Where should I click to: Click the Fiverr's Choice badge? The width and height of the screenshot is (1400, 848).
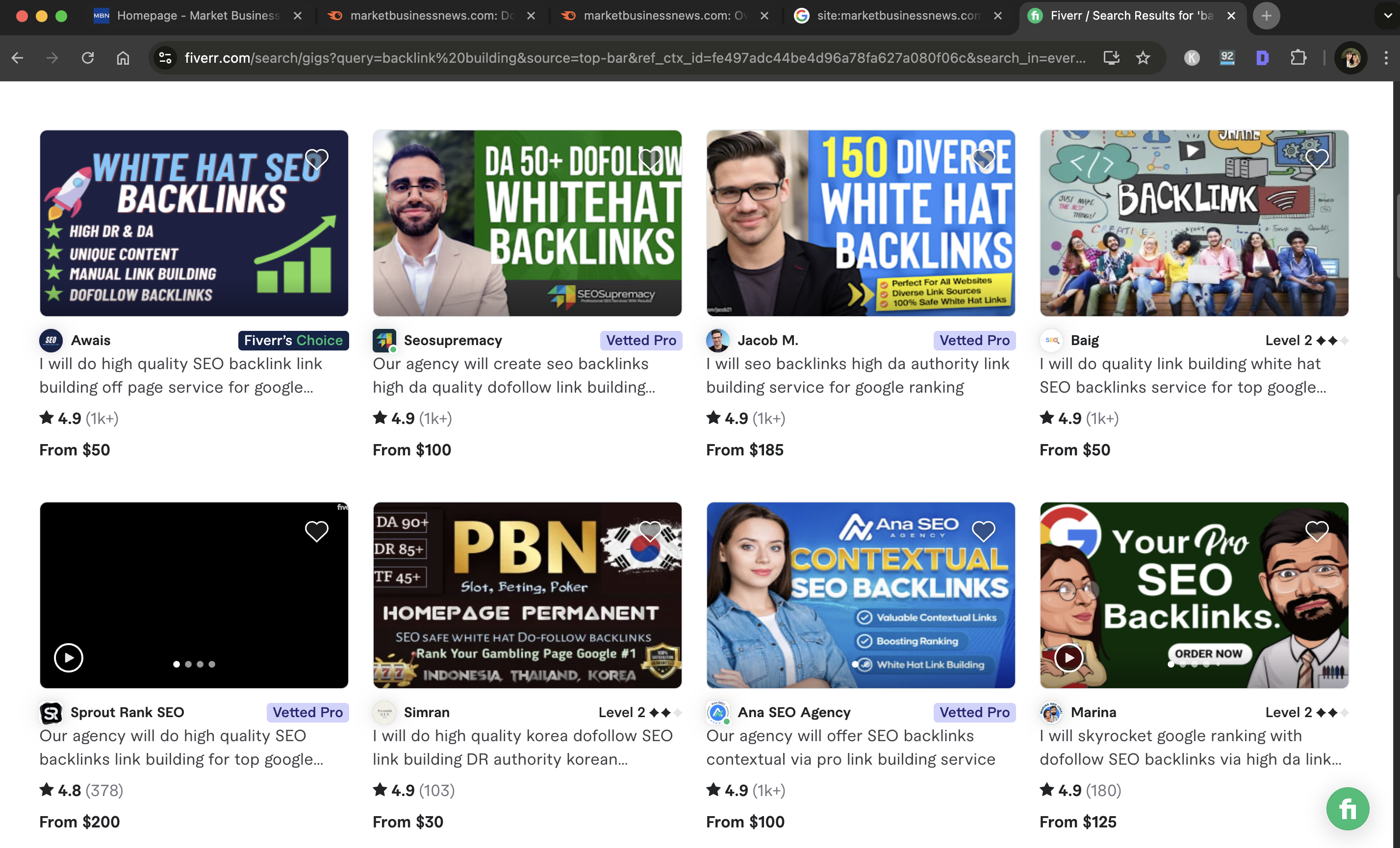click(293, 340)
